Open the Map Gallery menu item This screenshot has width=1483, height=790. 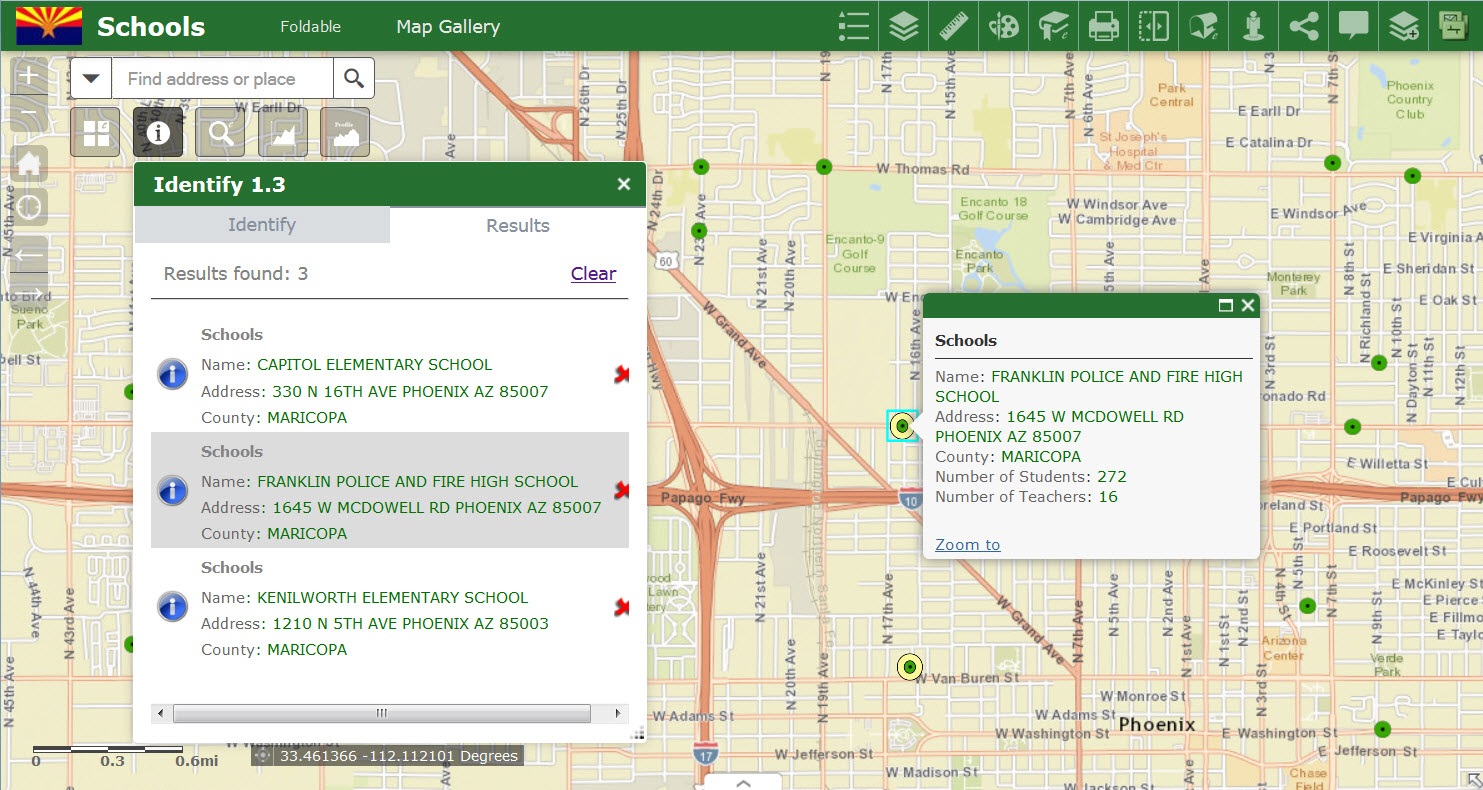[x=448, y=27]
